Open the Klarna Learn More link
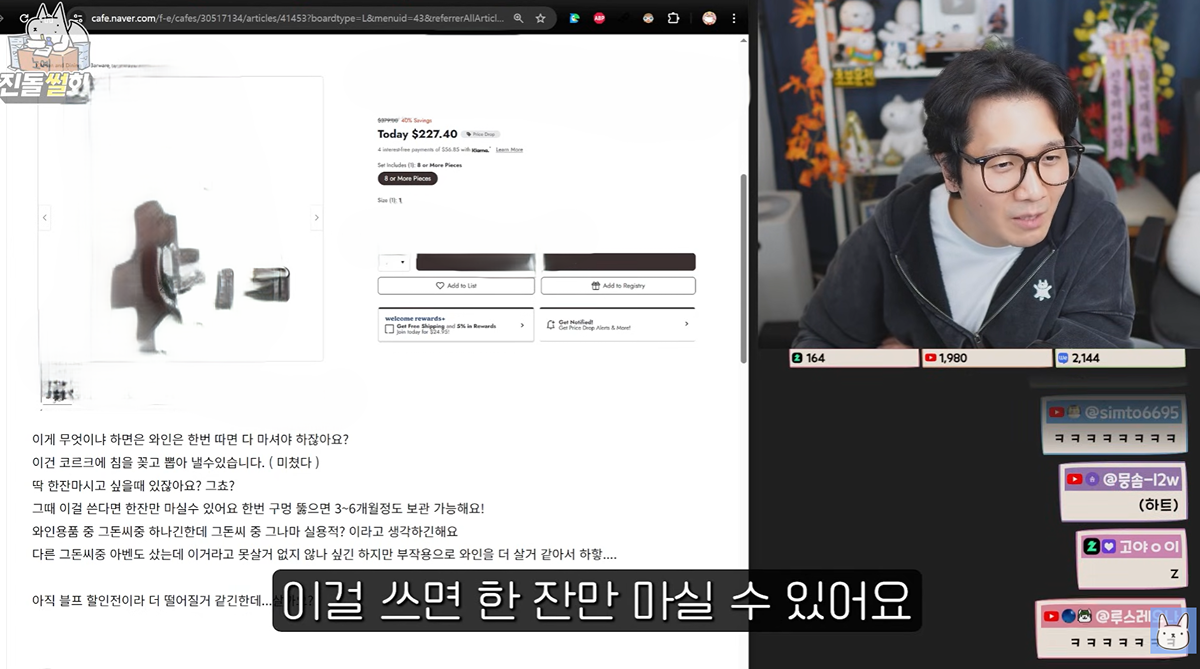 (x=509, y=150)
